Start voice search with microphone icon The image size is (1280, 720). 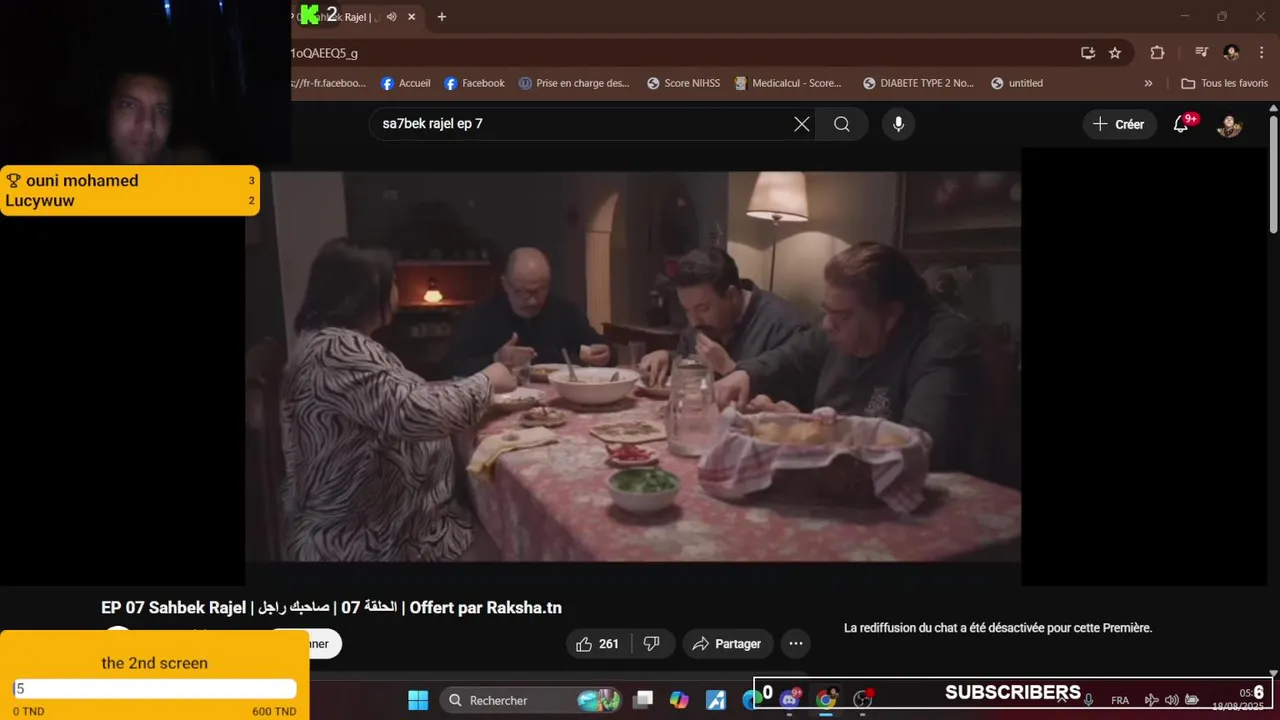point(898,124)
